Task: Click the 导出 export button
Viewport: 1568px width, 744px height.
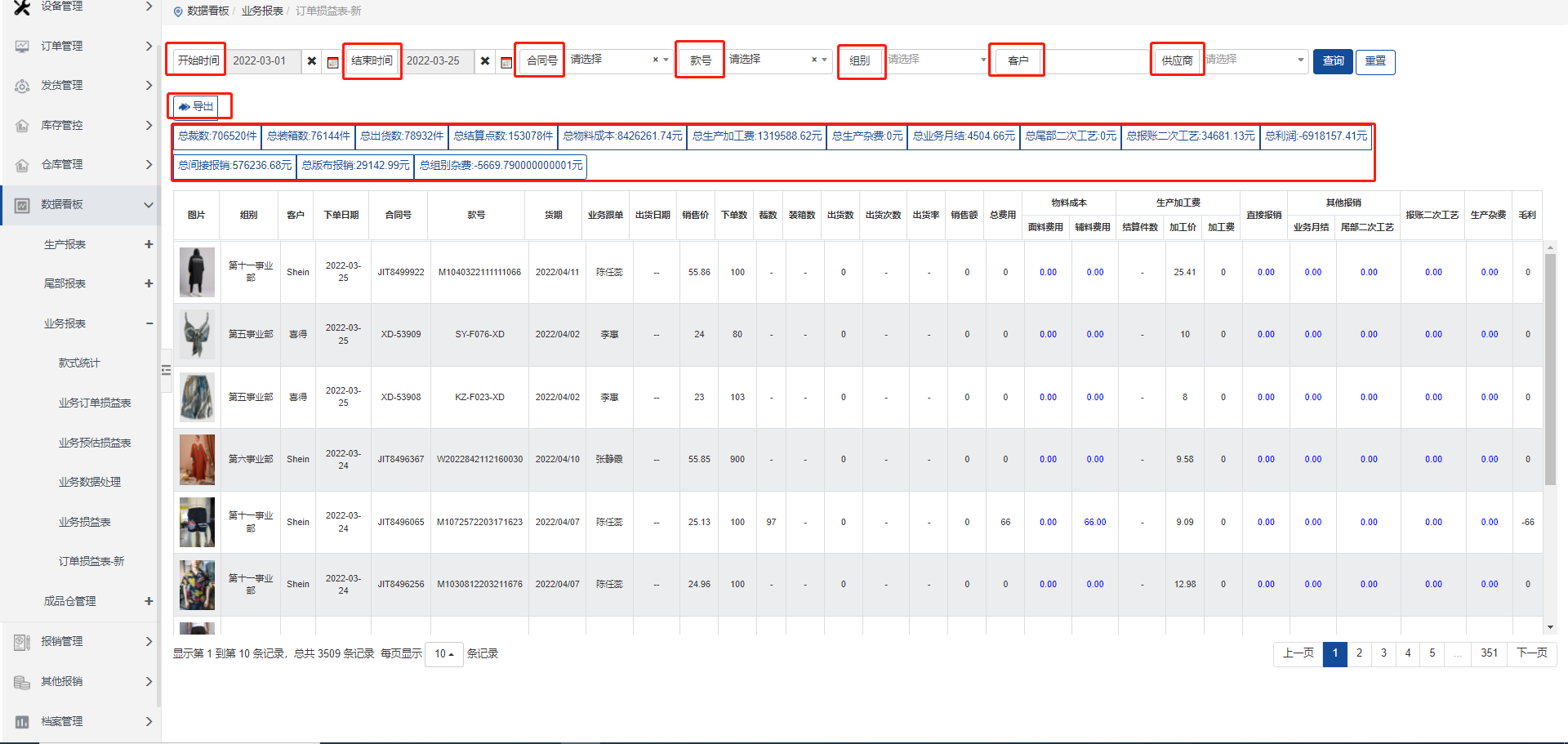Action: point(196,107)
